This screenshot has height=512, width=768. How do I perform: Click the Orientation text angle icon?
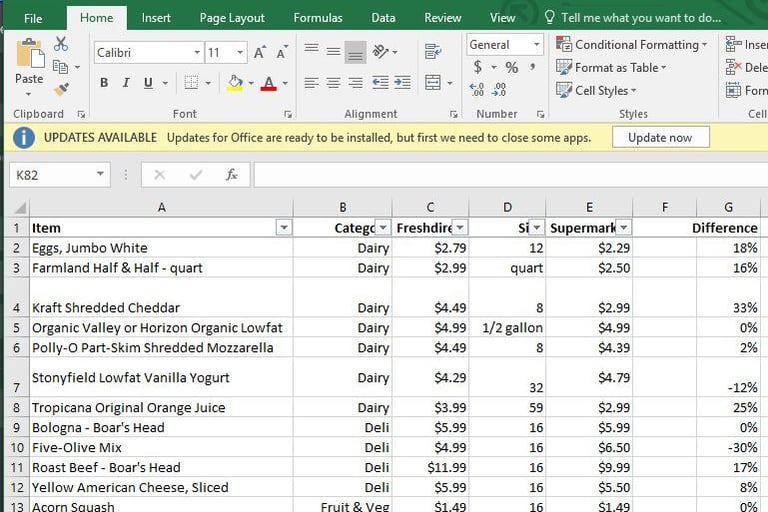point(381,51)
